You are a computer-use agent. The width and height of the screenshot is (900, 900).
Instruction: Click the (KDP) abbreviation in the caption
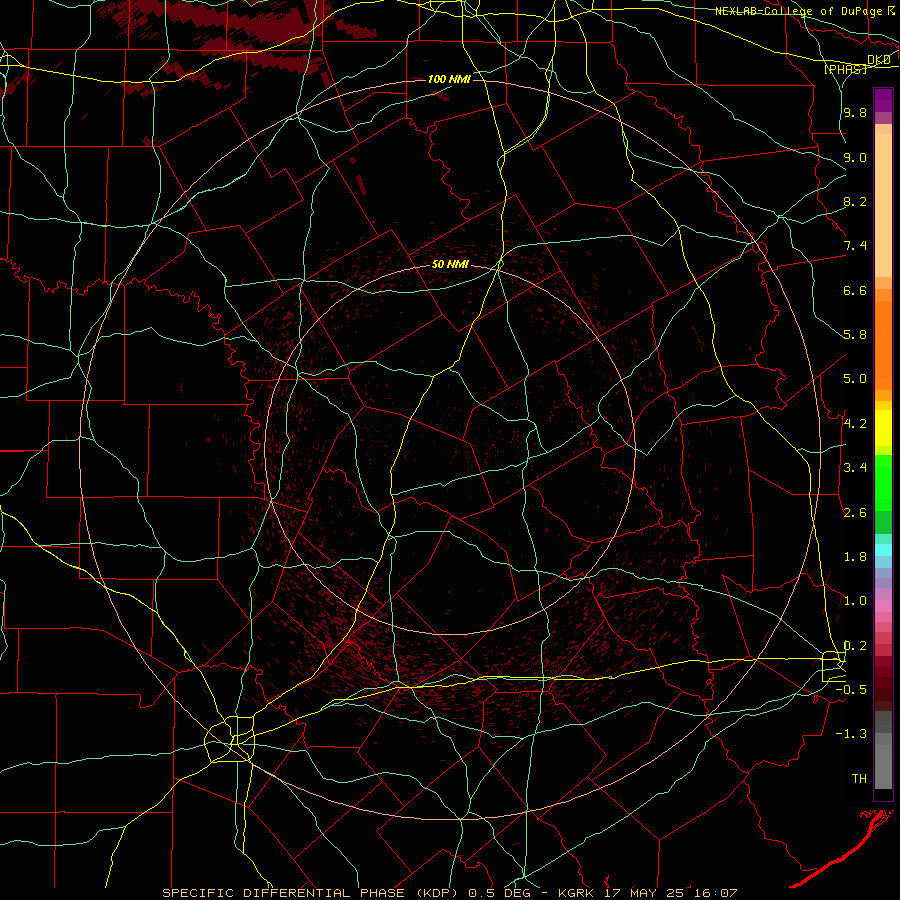[x=437, y=893]
